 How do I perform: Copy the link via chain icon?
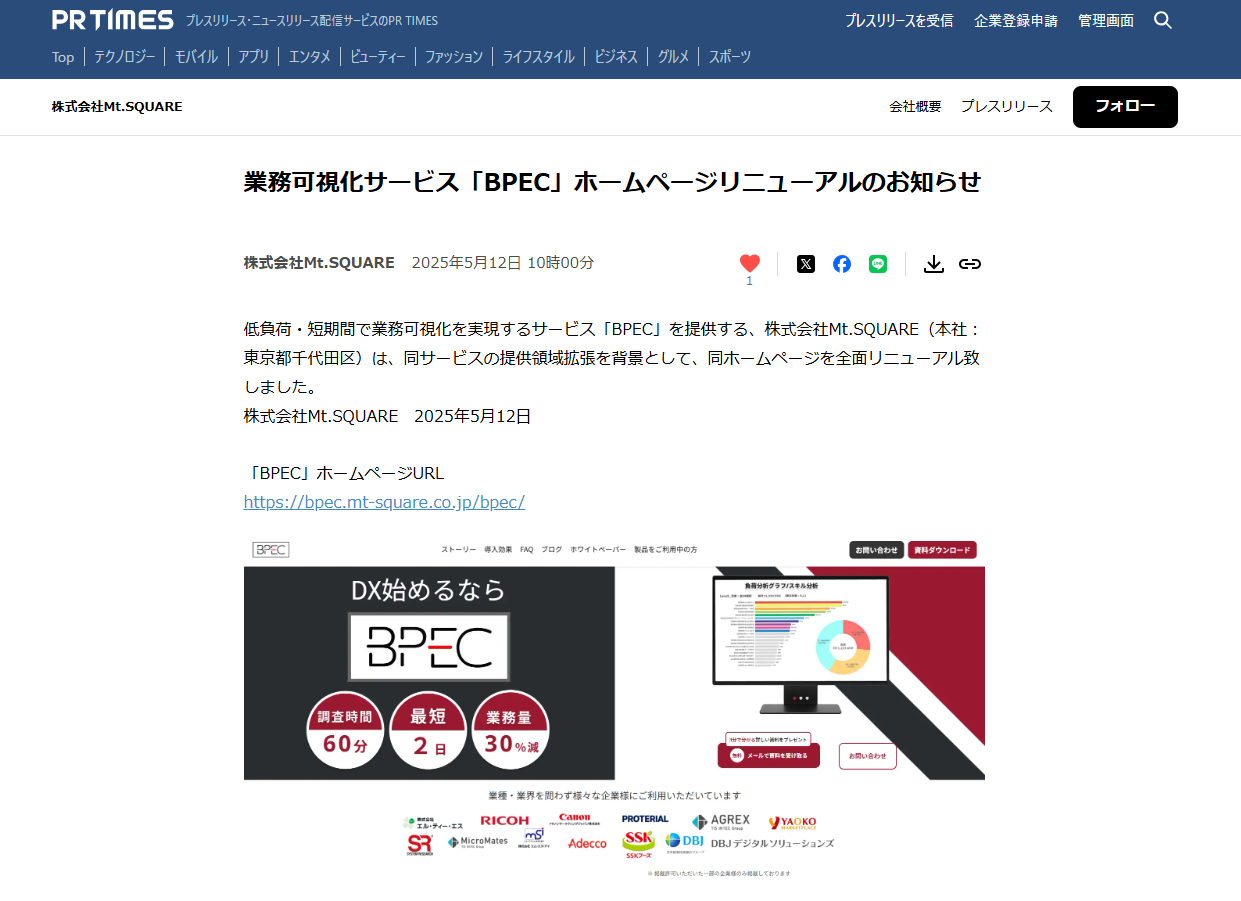click(970, 264)
